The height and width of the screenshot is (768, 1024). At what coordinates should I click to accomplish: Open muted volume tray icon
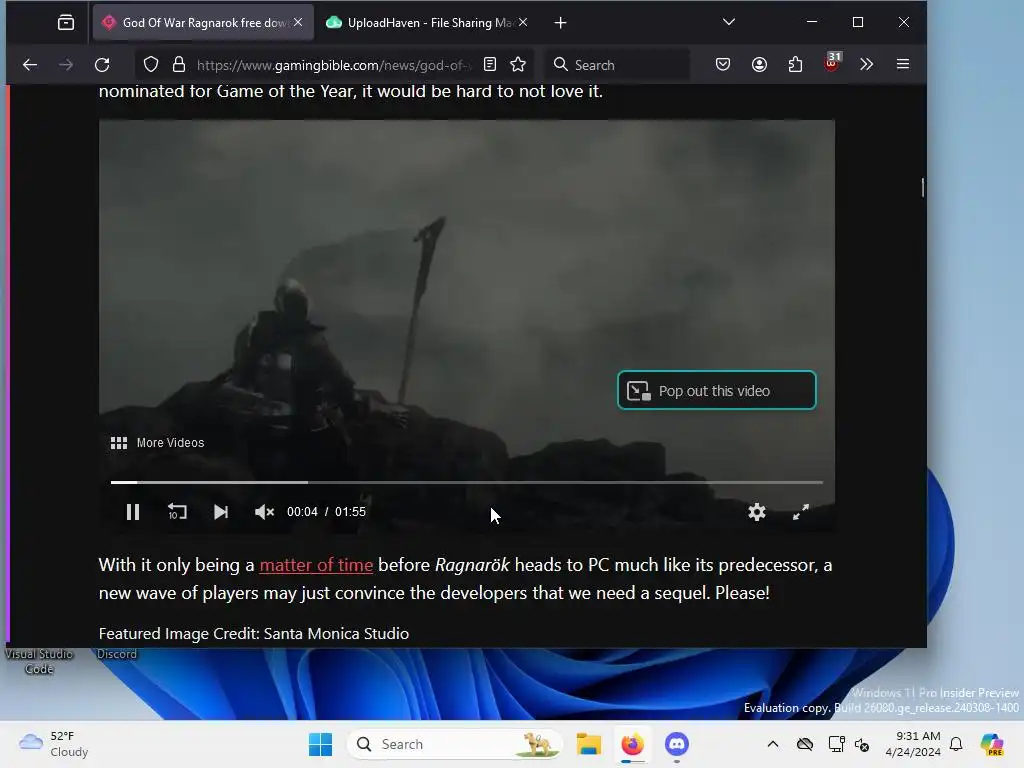[x=861, y=744]
